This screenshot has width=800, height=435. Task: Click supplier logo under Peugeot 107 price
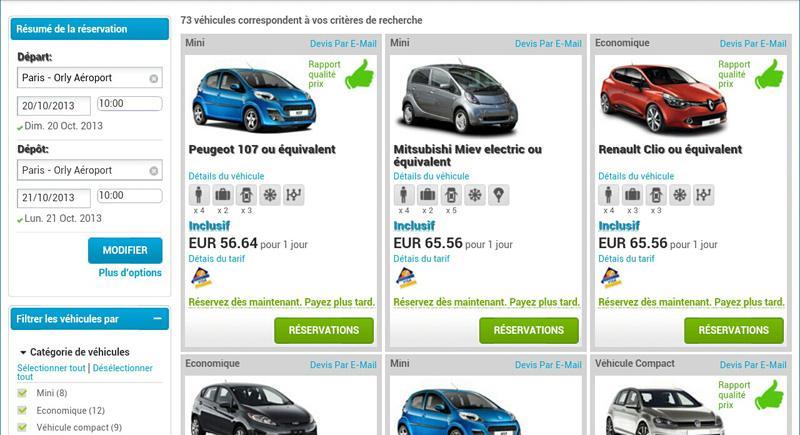pos(201,278)
